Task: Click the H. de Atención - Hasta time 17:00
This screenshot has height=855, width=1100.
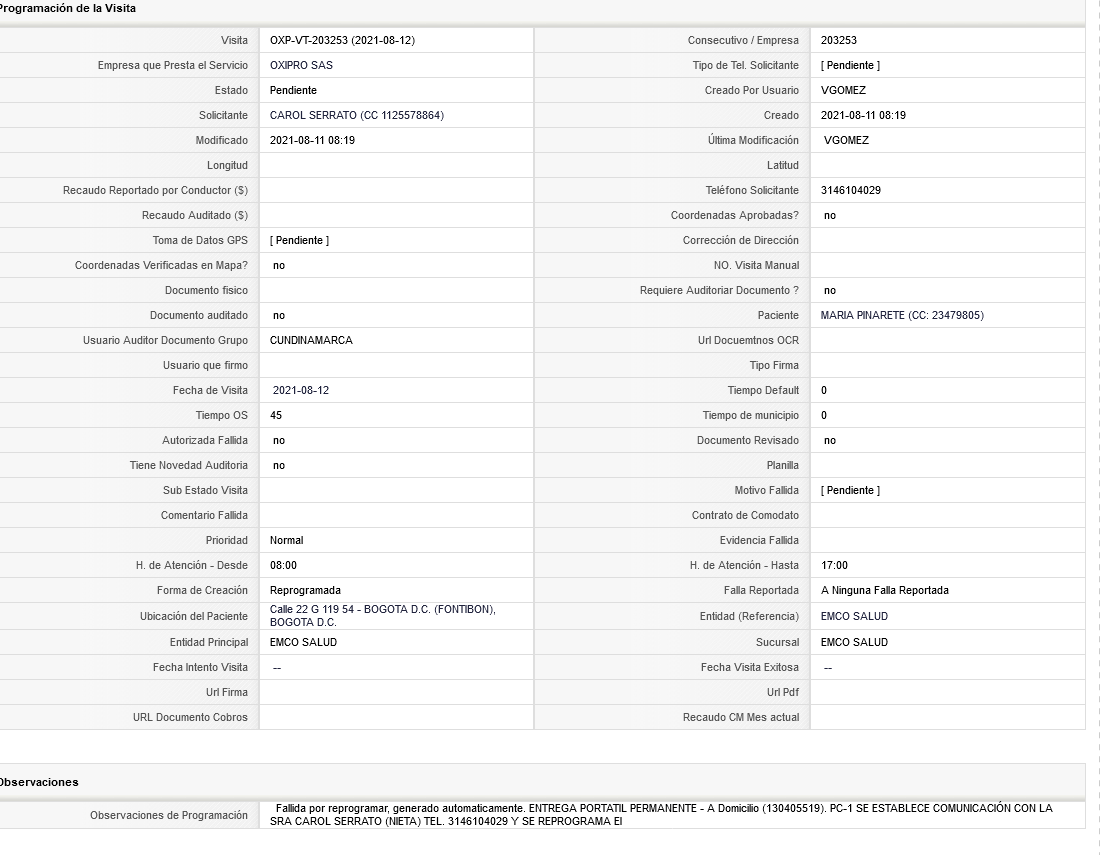Action: pyautogui.click(x=834, y=565)
